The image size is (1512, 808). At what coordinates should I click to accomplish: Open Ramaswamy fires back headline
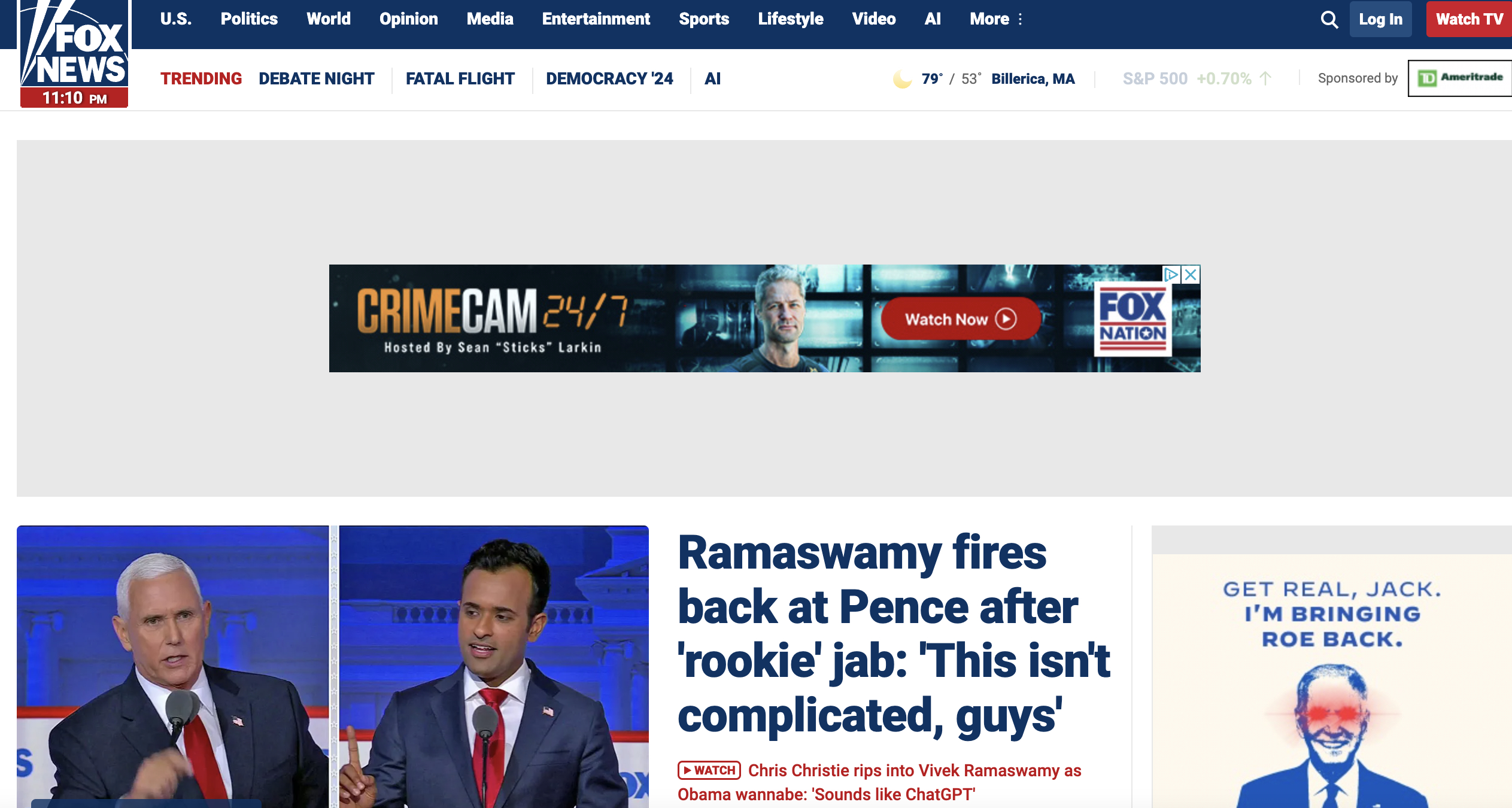pyautogui.click(x=894, y=634)
